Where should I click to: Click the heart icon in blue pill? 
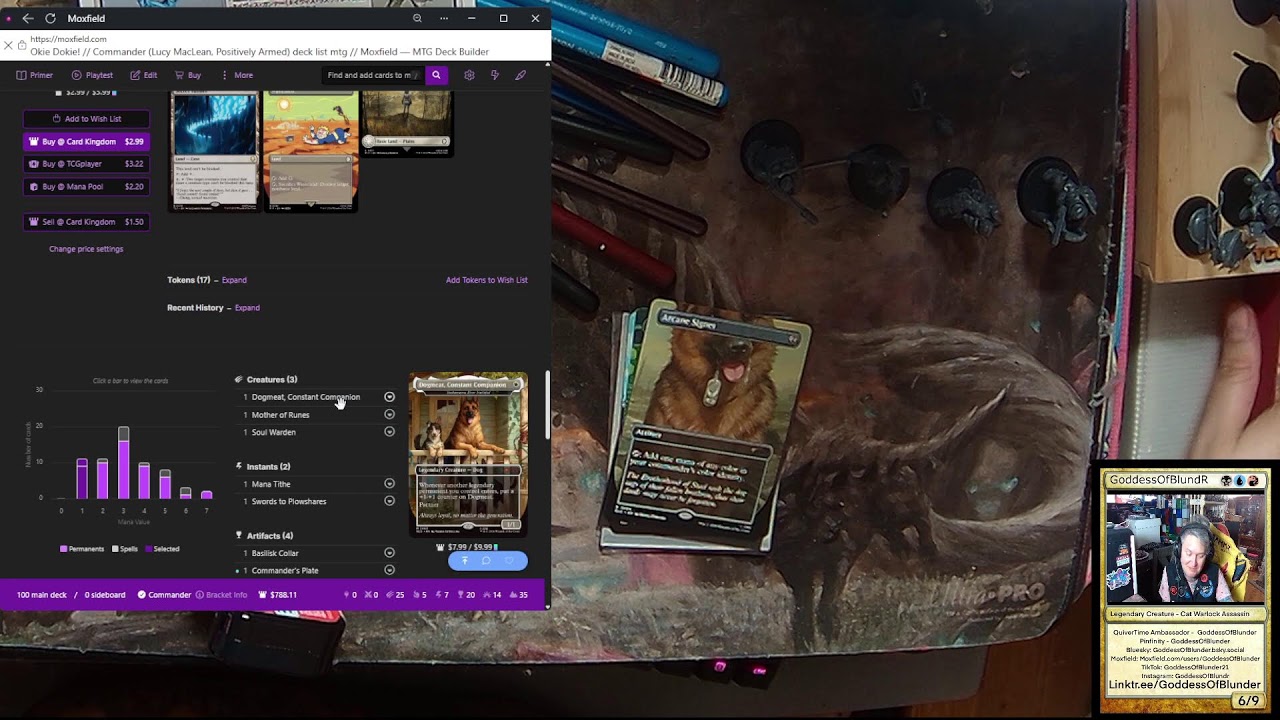[x=509, y=561]
